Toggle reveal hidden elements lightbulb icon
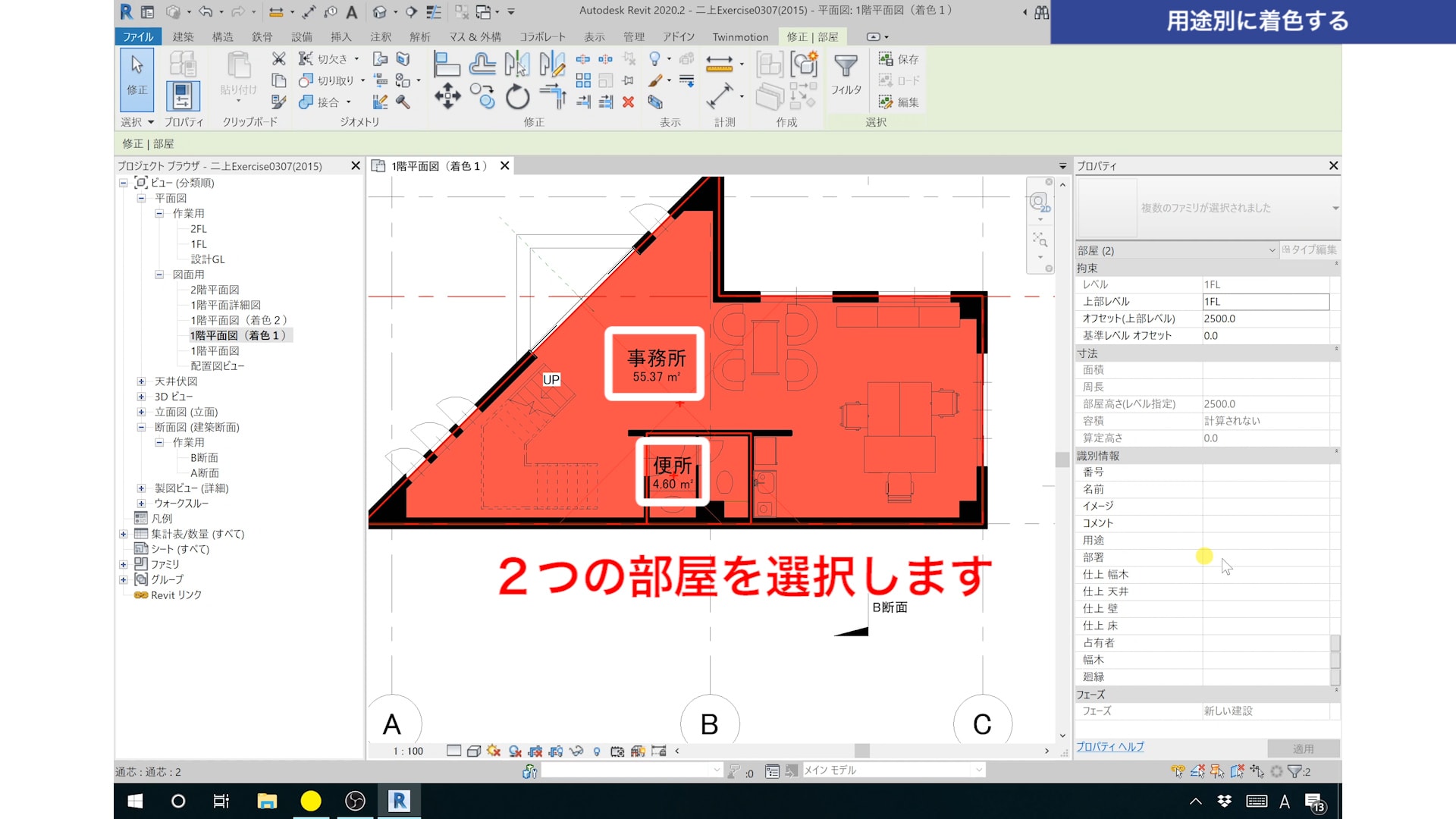Viewport: 1456px width, 819px height. point(597,751)
